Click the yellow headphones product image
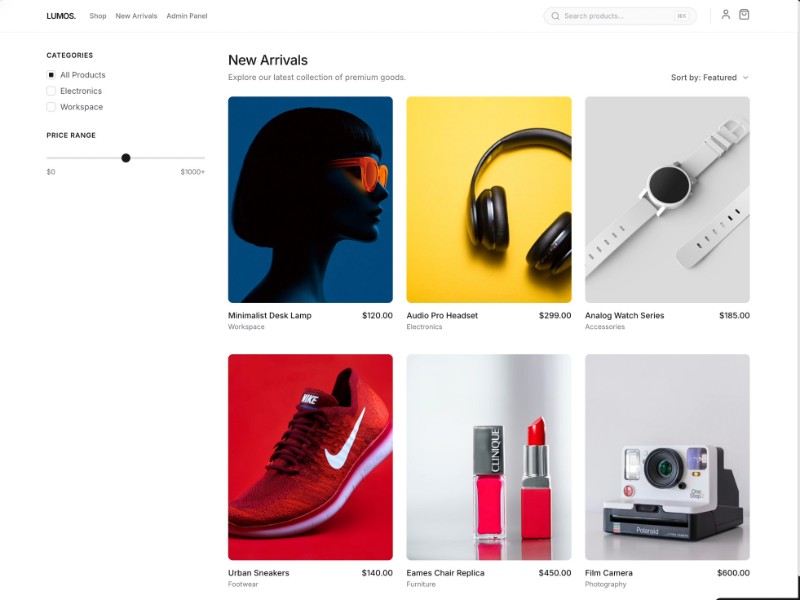 488,199
